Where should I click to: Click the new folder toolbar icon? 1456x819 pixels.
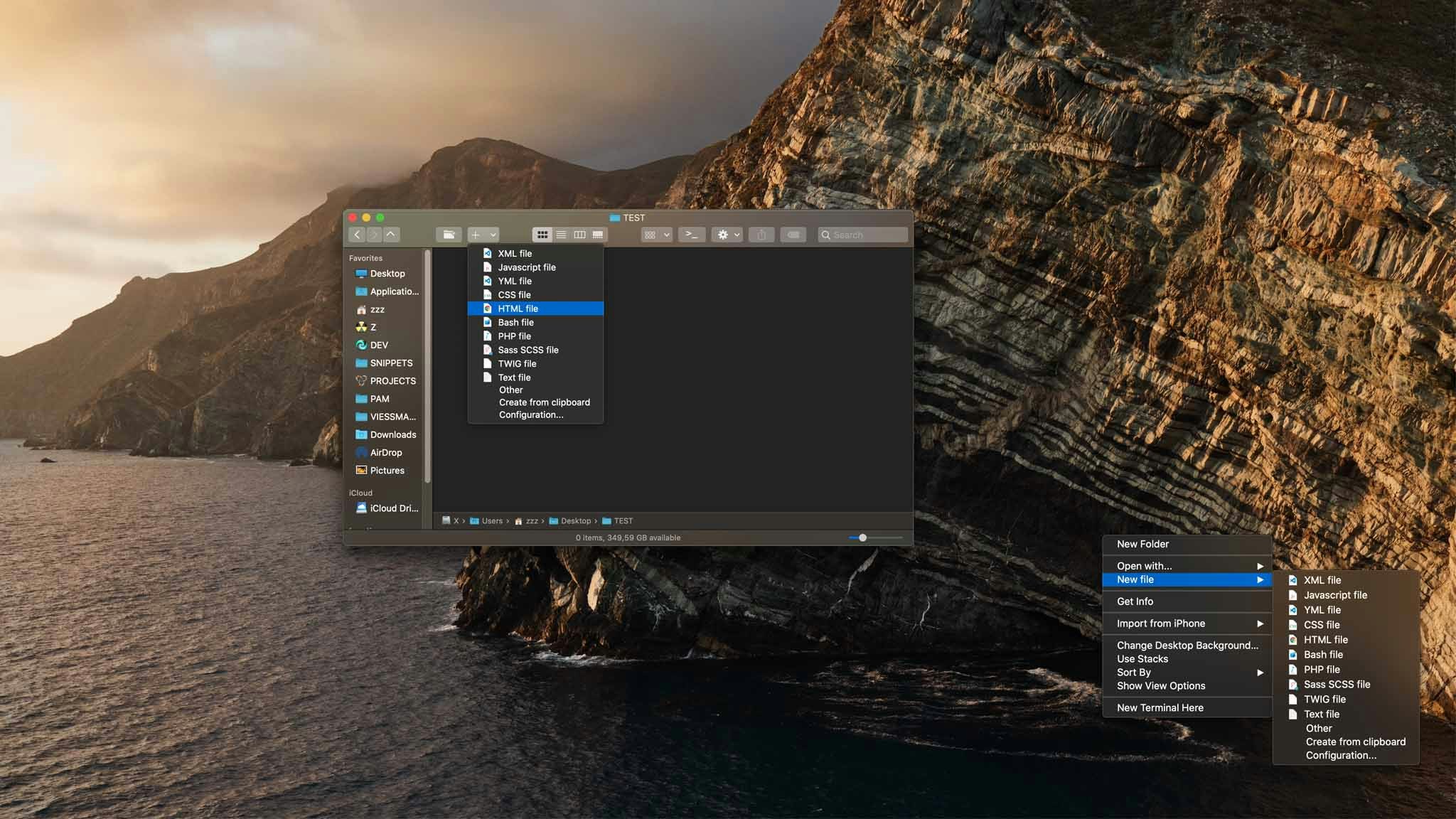point(449,235)
